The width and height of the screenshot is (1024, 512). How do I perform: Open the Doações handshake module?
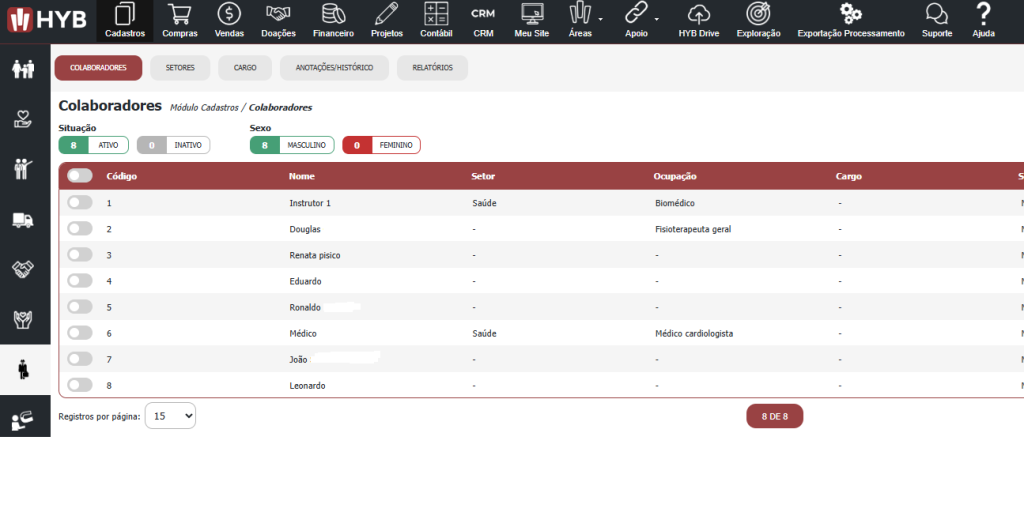[x=279, y=20]
